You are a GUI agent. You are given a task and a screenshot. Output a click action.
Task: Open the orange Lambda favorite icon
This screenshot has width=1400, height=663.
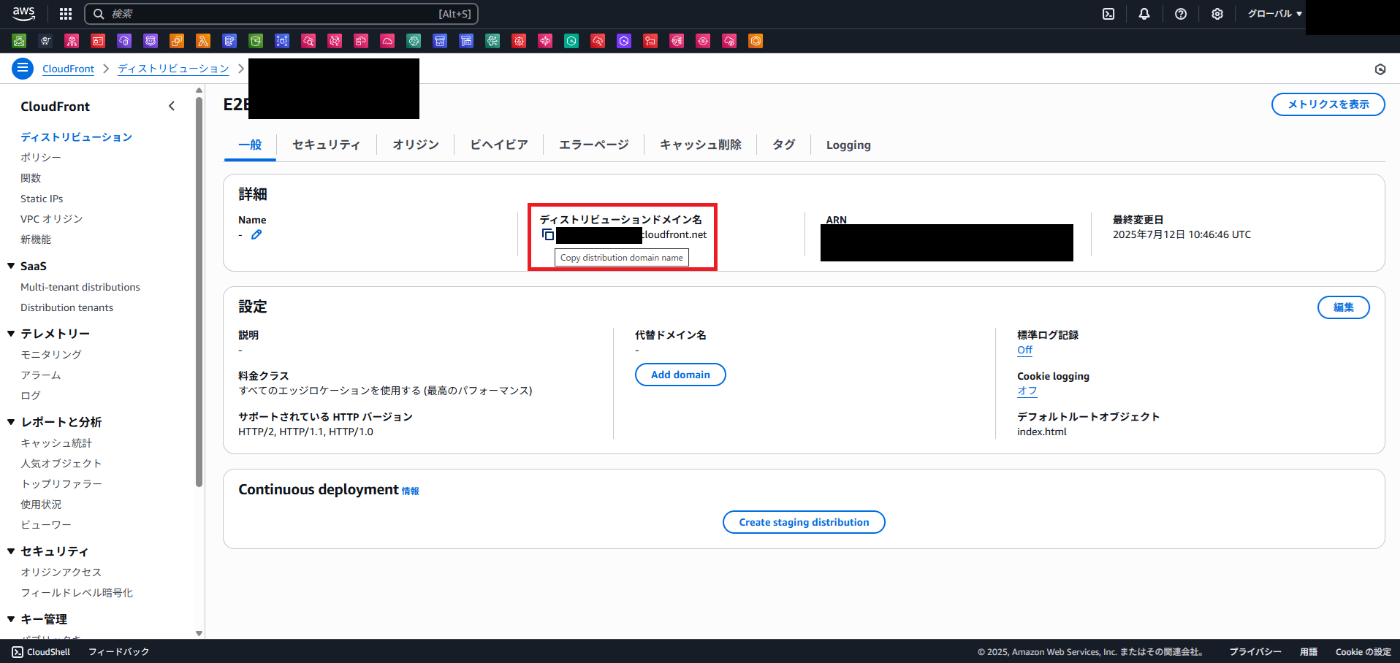coord(203,41)
